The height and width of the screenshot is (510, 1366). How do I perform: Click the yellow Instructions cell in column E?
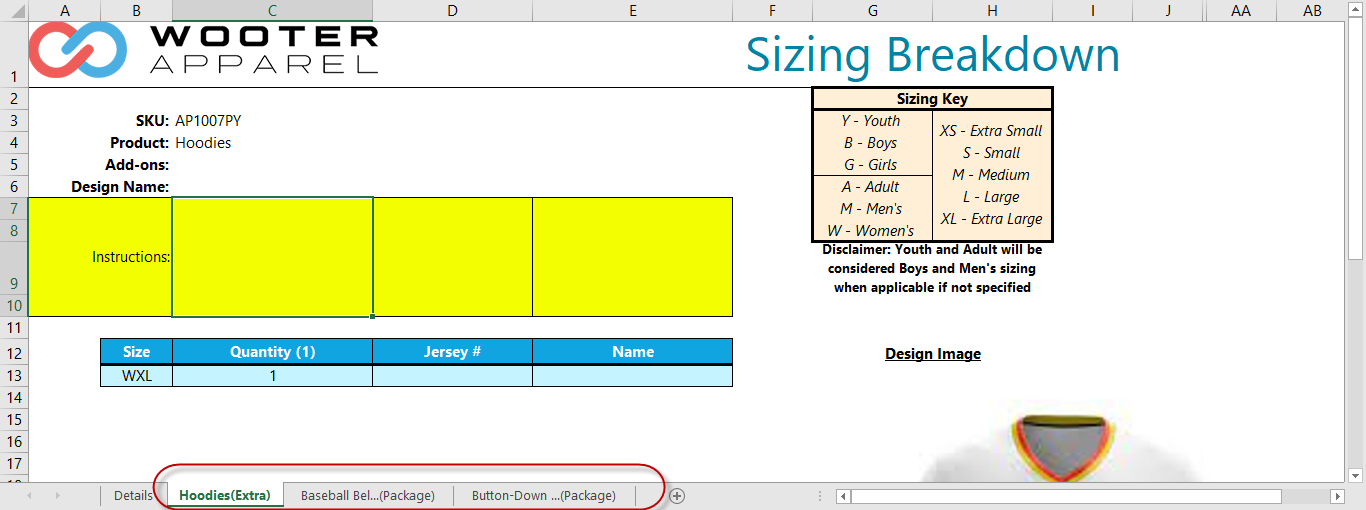[632, 257]
